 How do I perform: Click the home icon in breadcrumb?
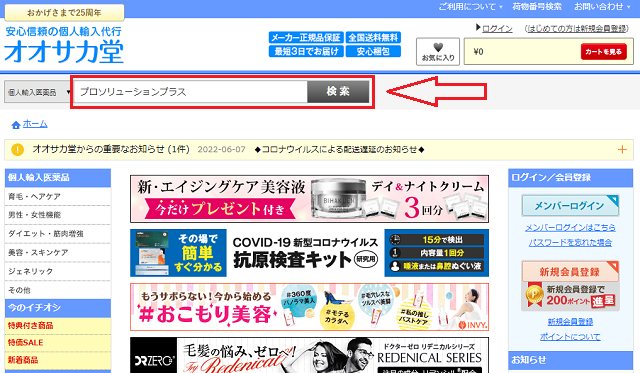pos(16,124)
